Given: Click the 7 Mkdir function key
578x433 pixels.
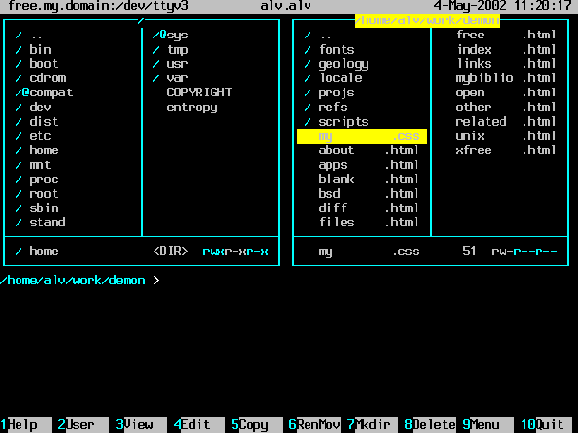Looking at the screenshot, I should [x=372, y=425].
